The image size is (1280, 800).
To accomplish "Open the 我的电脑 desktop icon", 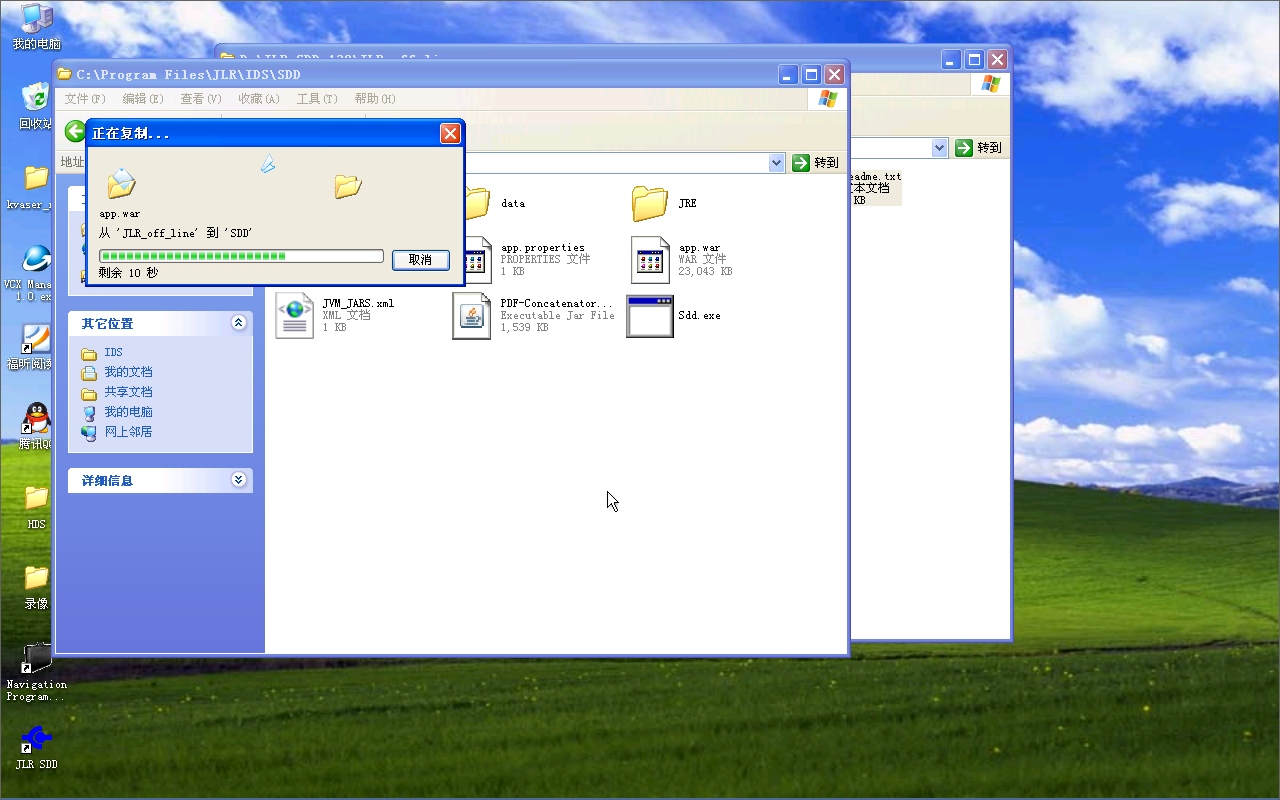I will tap(36, 26).
